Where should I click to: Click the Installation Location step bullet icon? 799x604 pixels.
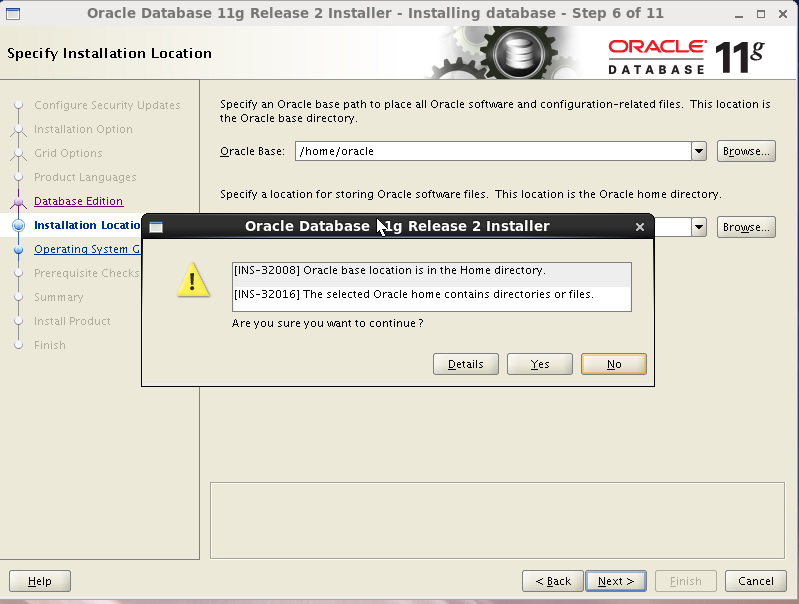[x=18, y=225]
